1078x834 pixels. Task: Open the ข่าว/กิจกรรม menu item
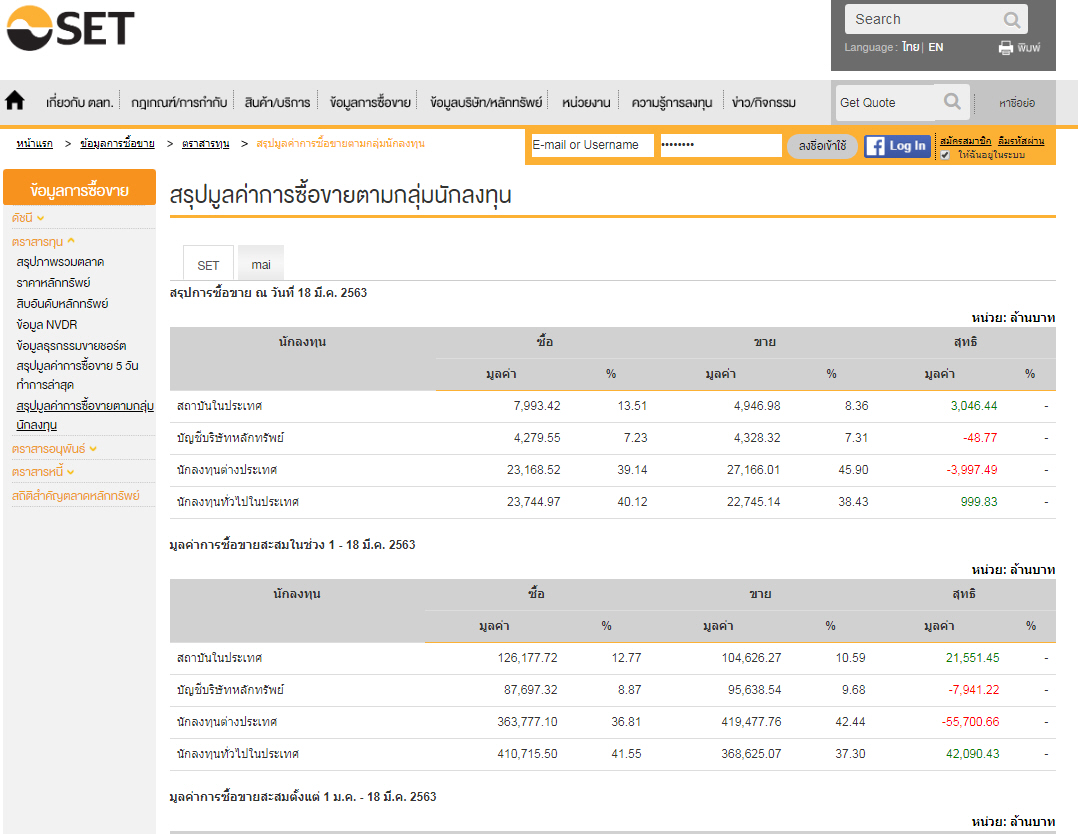pyautogui.click(x=764, y=102)
